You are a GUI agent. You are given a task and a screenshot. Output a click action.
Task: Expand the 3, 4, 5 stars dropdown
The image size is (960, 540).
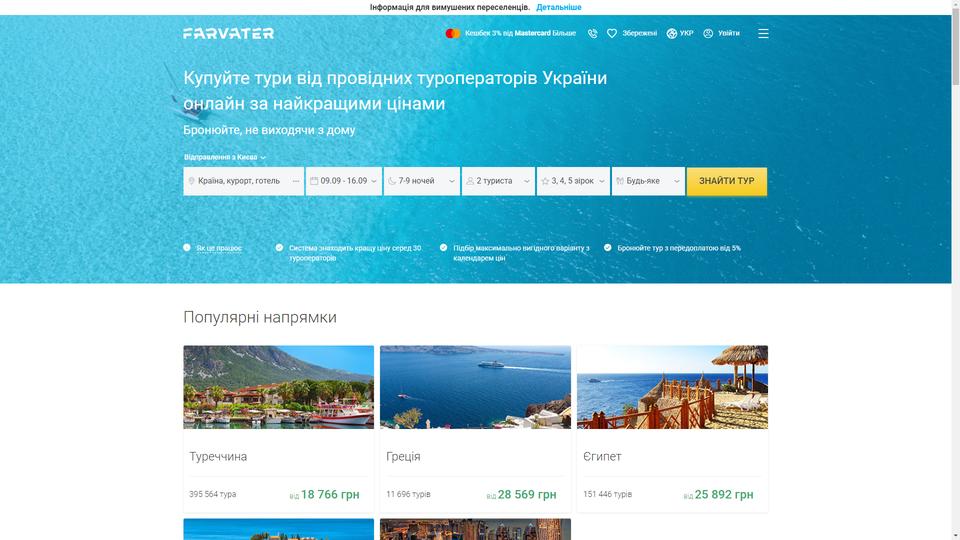tap(574, 181)
